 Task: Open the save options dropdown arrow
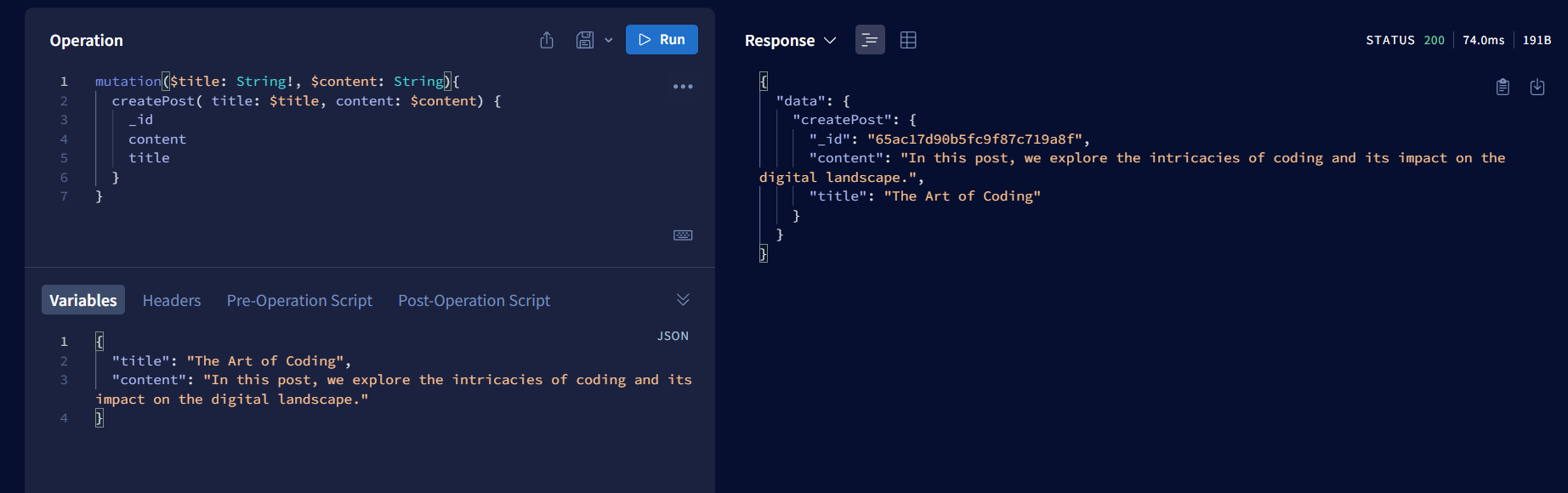click(609, 40)
